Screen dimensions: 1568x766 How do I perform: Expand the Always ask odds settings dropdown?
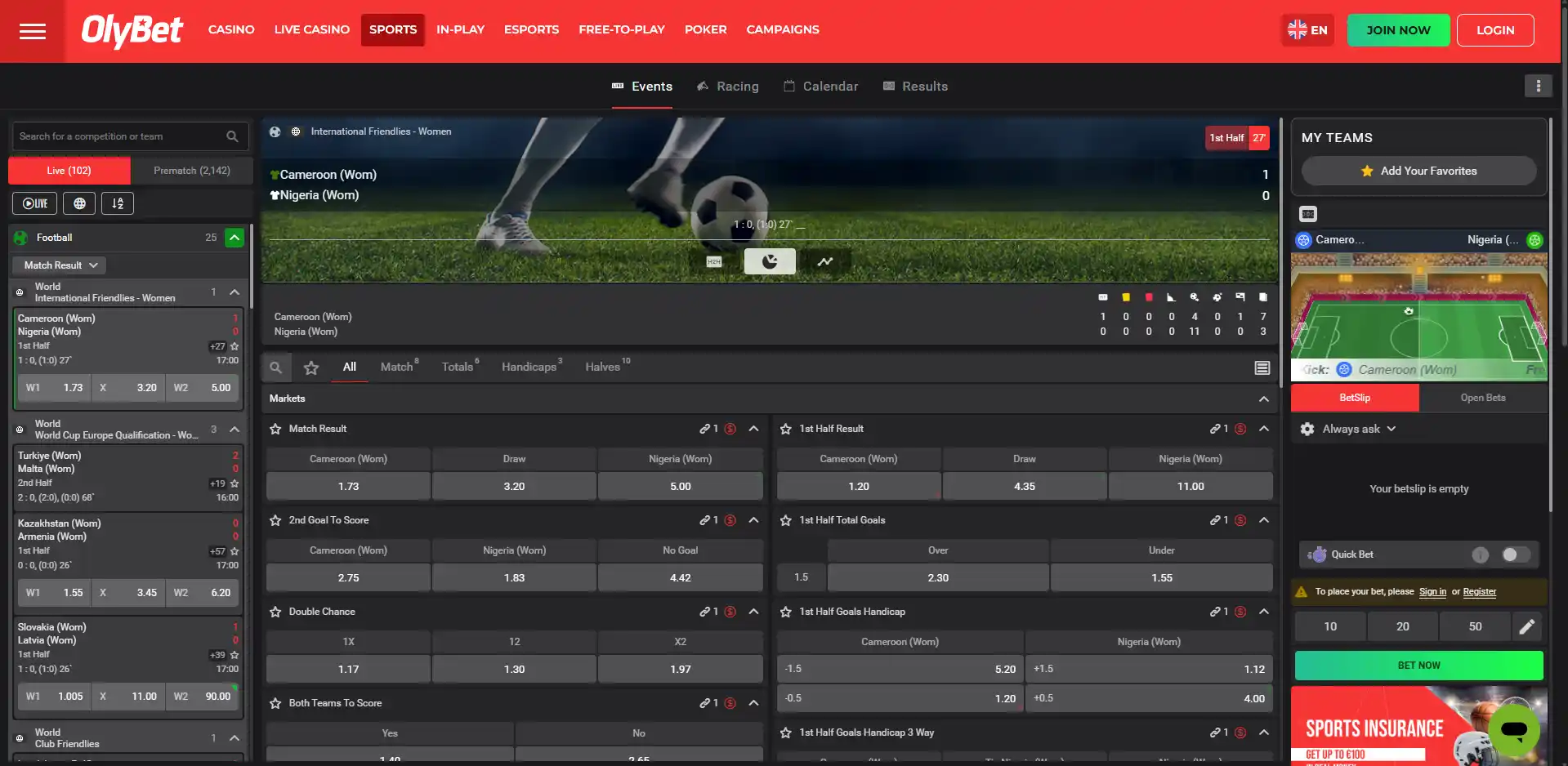[1349, 429]
